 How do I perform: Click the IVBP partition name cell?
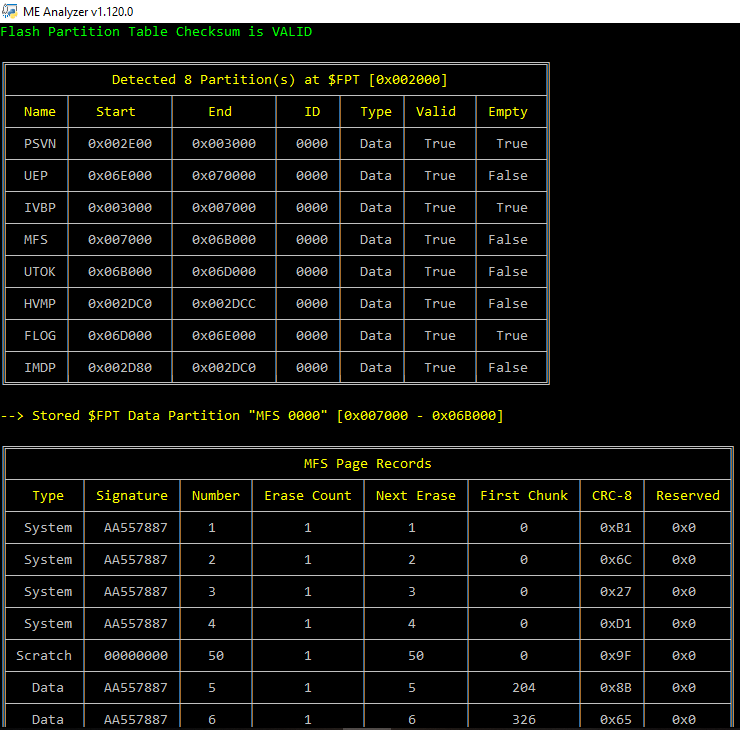(x=40, y=208)
